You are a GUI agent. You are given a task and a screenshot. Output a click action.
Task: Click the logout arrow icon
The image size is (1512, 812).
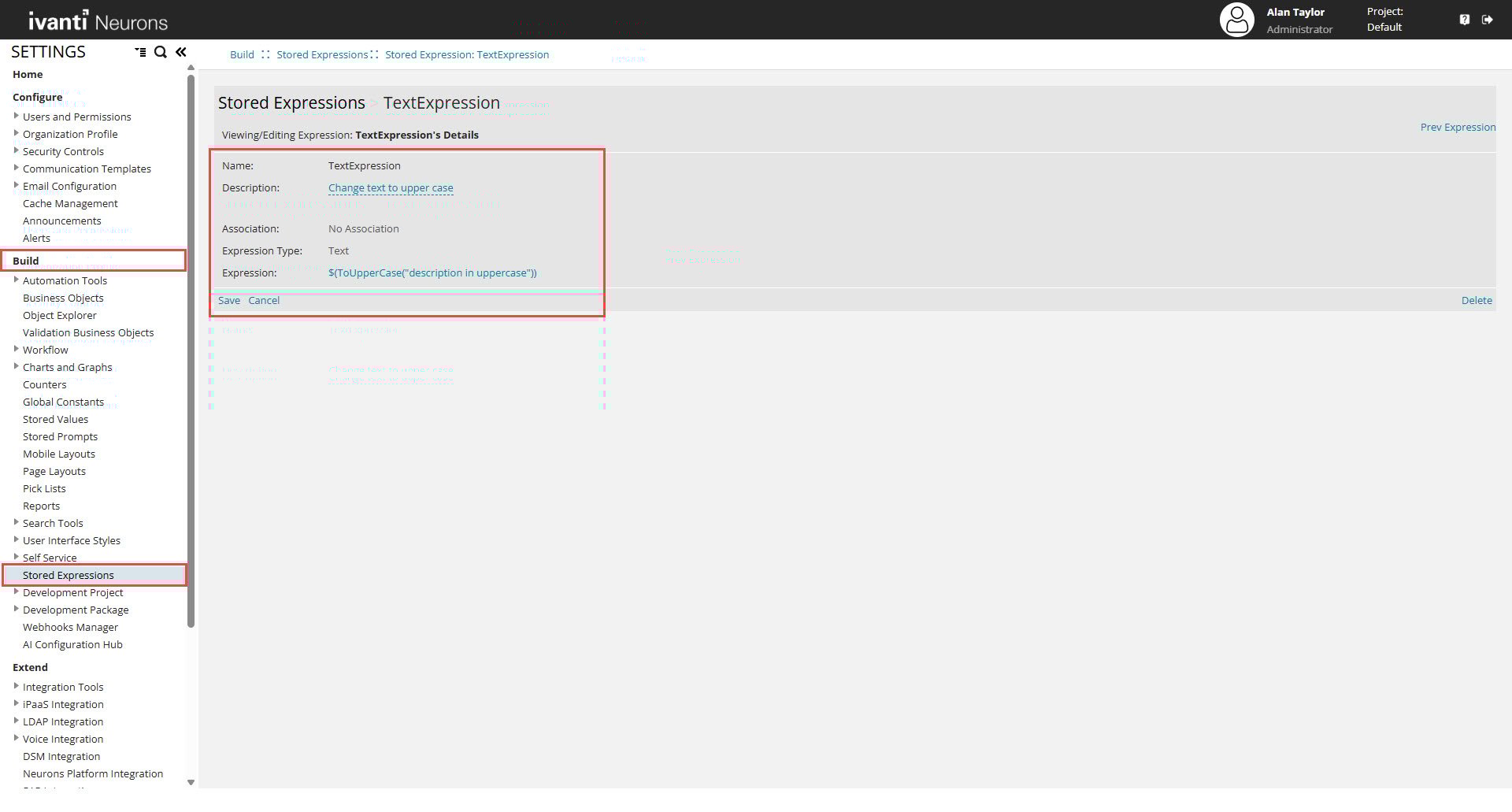(1487, 20)
